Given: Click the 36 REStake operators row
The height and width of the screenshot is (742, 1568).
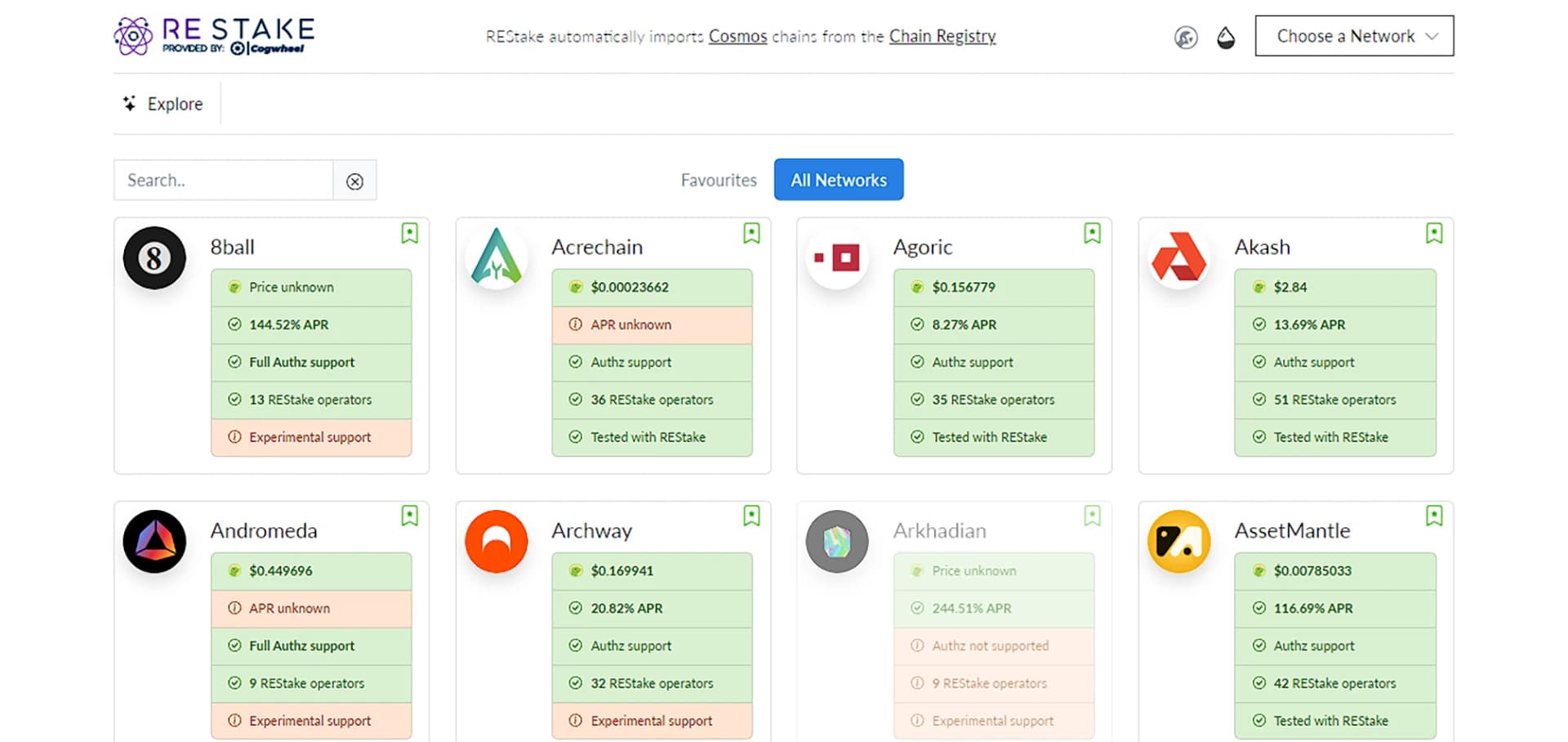Looking at the screenshot, I should [x=652, y=400].
